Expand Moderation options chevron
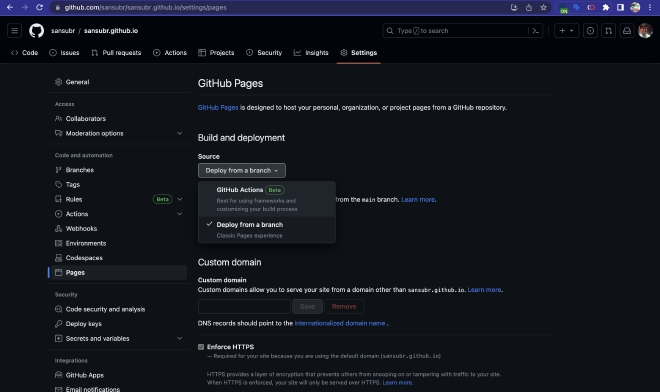This screenshot has height=392, width=660. click(180, 133)
